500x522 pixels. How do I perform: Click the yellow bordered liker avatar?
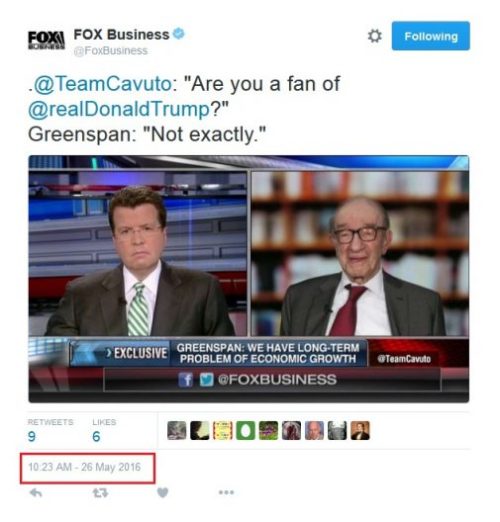223,430
